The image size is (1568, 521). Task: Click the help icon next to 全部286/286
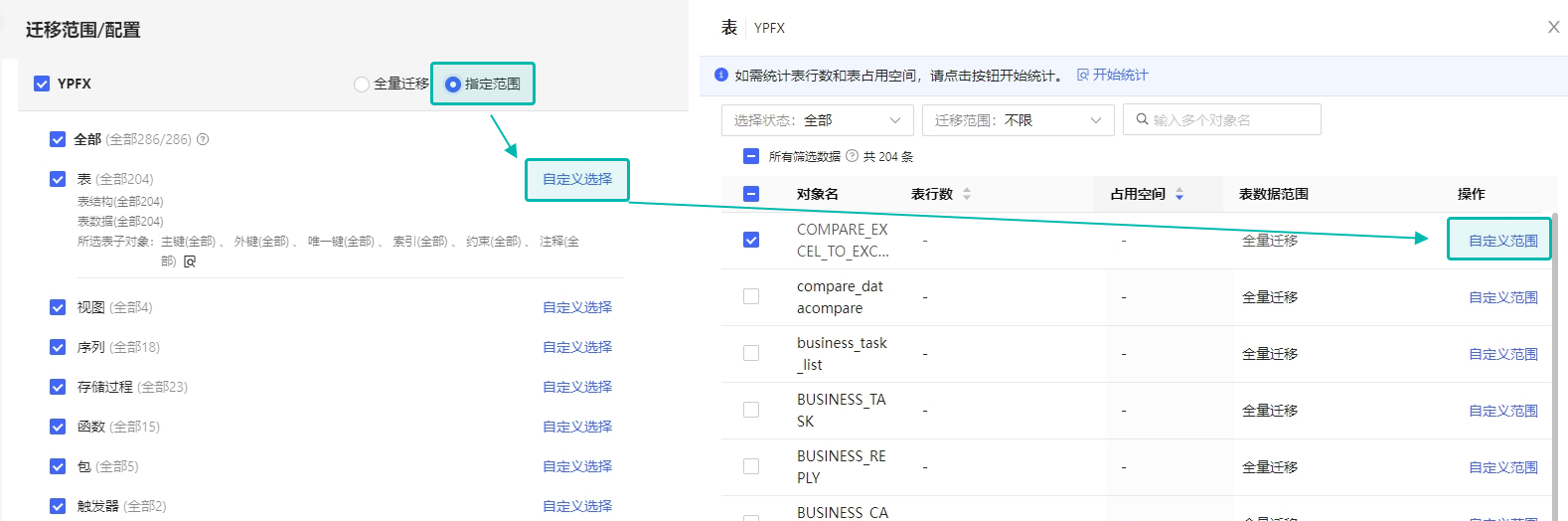coord(203,139)
